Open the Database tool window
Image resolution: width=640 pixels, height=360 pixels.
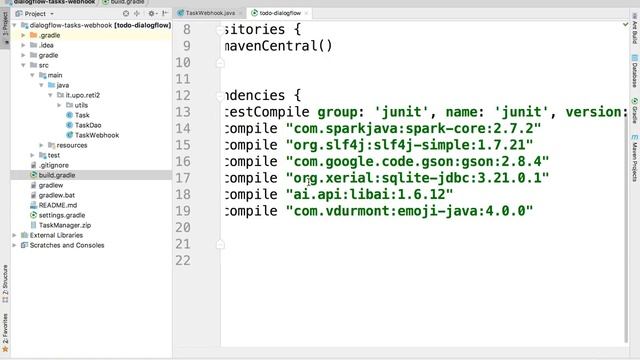635,72
